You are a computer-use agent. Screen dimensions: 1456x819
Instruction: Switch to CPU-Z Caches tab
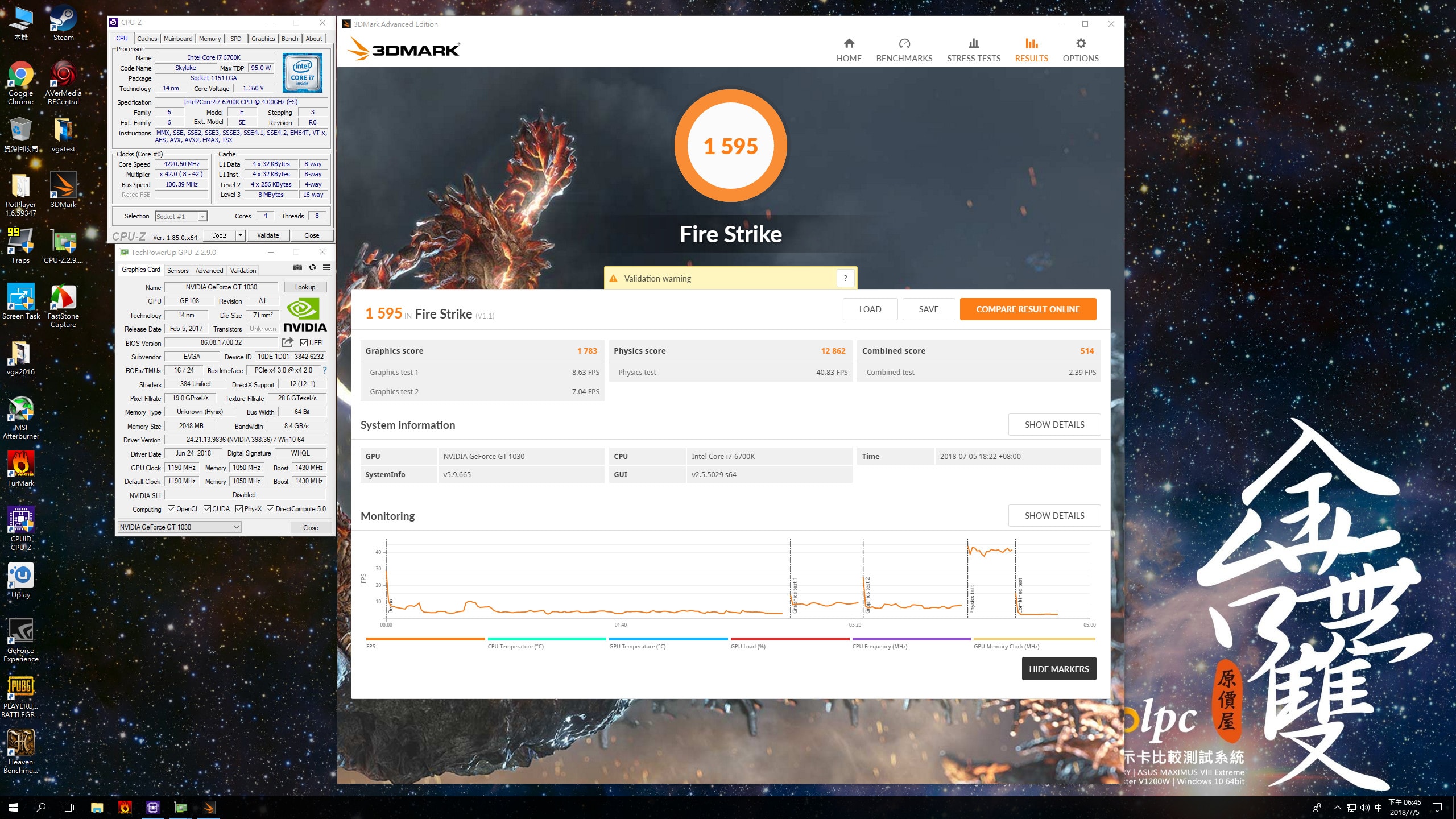[x=147, y=39]
